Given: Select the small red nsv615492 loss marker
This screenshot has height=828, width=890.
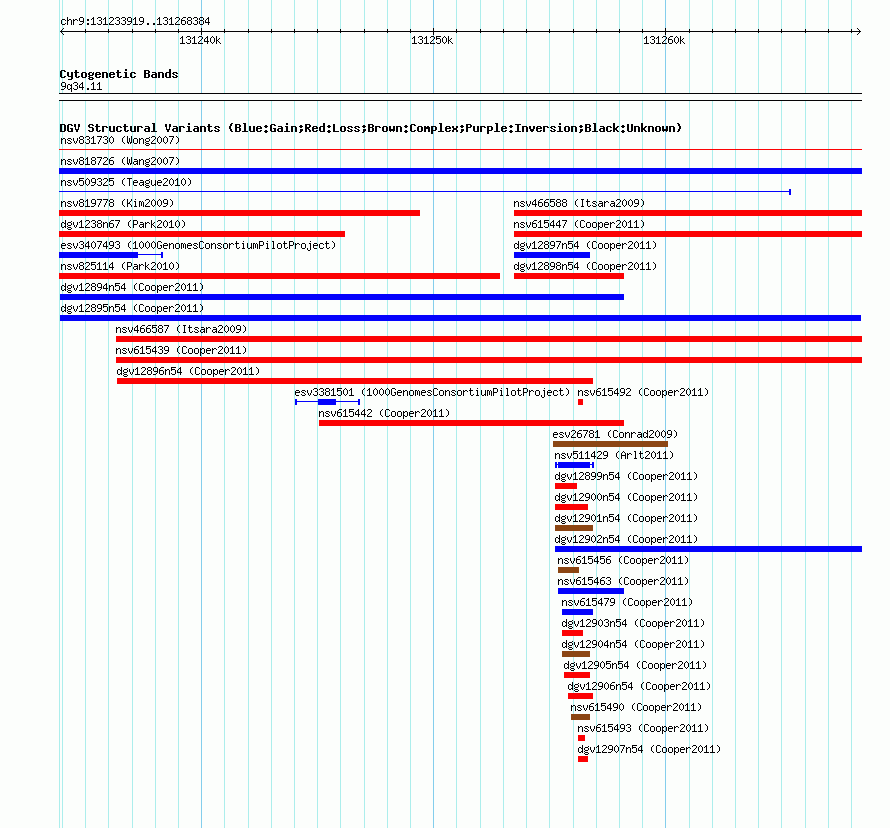Looking at the screenshot, I should [x=580, y=402].
